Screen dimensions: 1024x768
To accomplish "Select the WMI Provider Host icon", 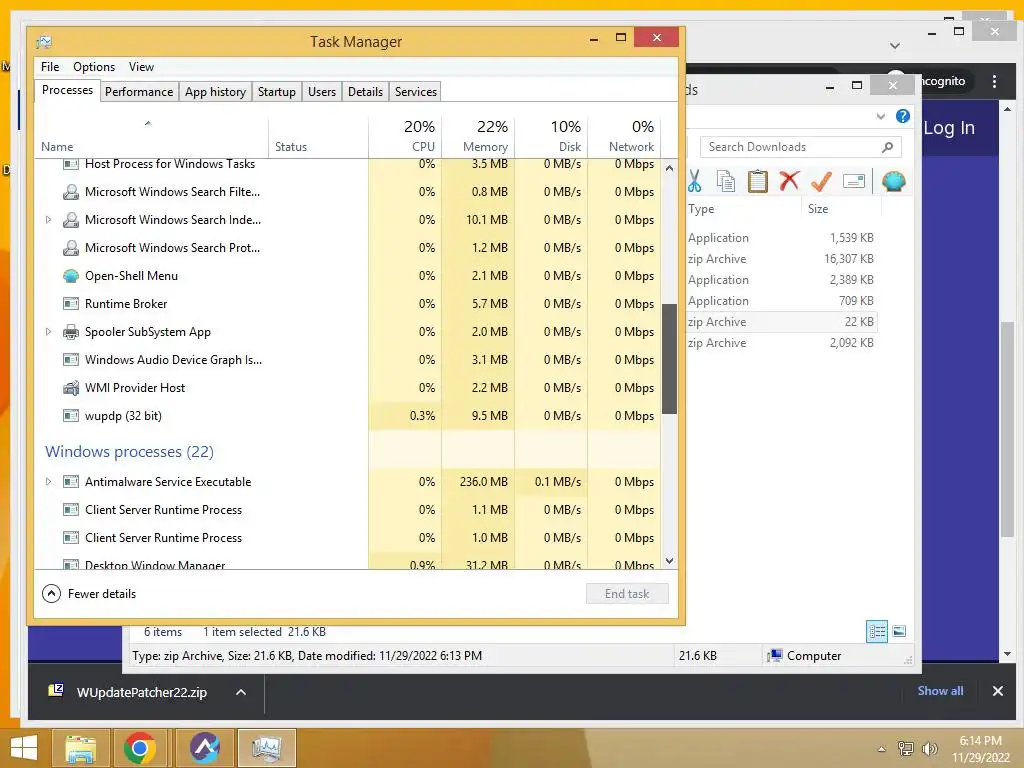I will [x=71, y=388].
